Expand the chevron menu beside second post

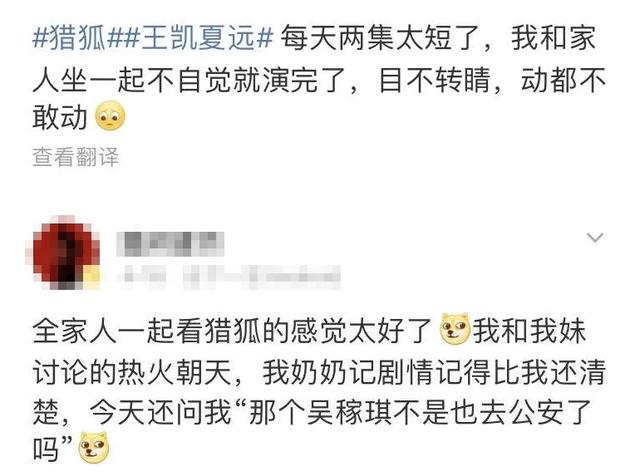(x=595, y=237)
